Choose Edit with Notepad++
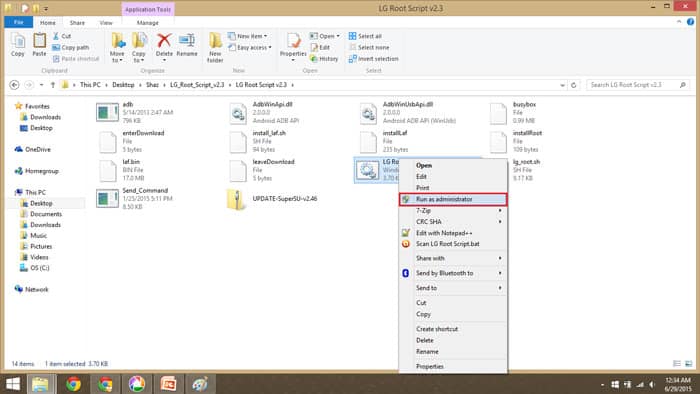The width and height of the screenshot is (700, 394). pos(453,233)
